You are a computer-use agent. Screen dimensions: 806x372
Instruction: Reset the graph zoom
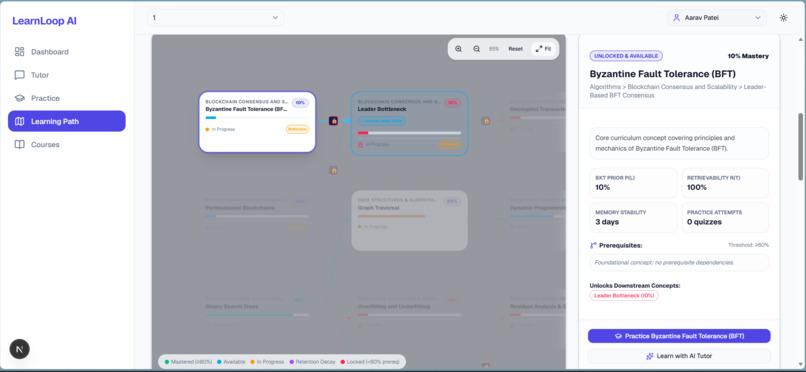516,49
